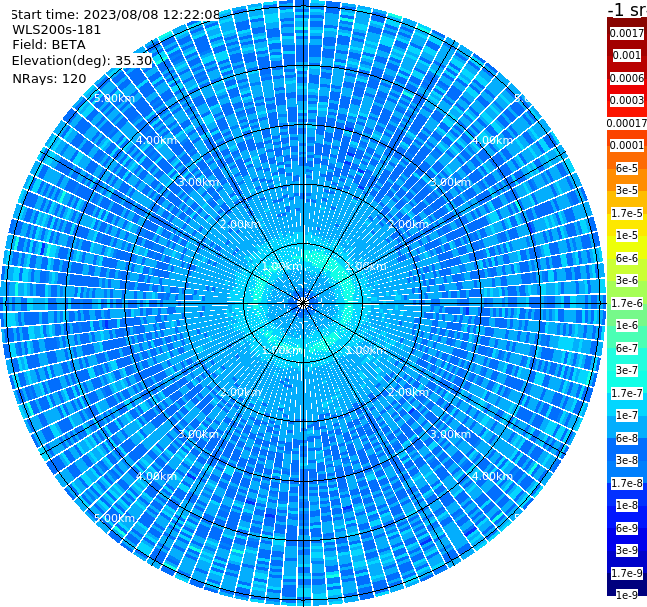This screenshot has height=607, width=647.
Task: Click the upper-left 4.00km range ring label
Action: coord(156,140)
